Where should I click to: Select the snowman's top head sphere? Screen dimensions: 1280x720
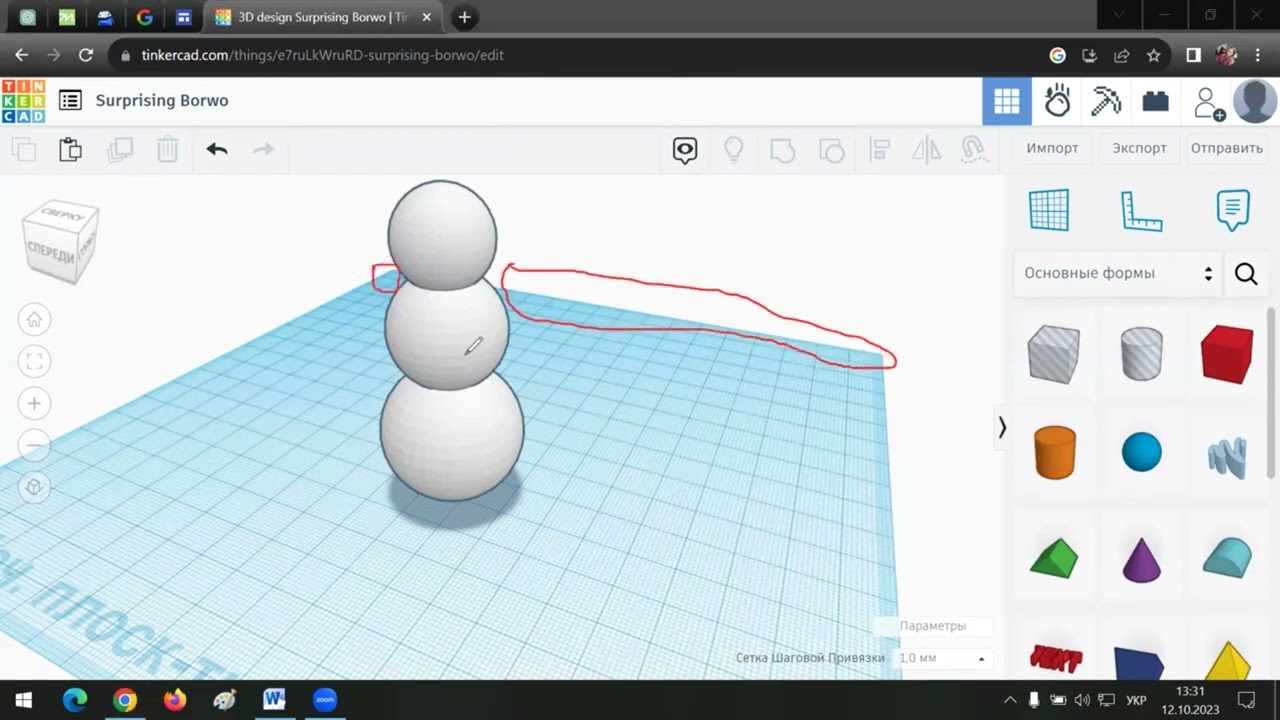(442, 234)
